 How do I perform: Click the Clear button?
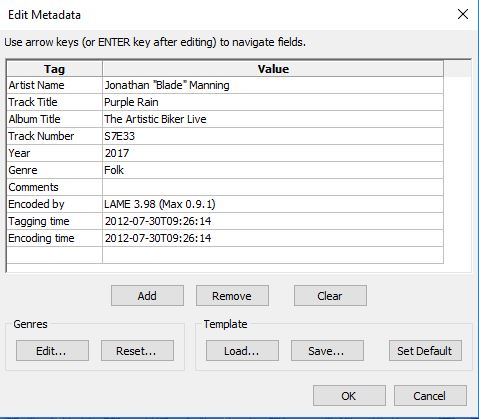(x=330, y=296)
